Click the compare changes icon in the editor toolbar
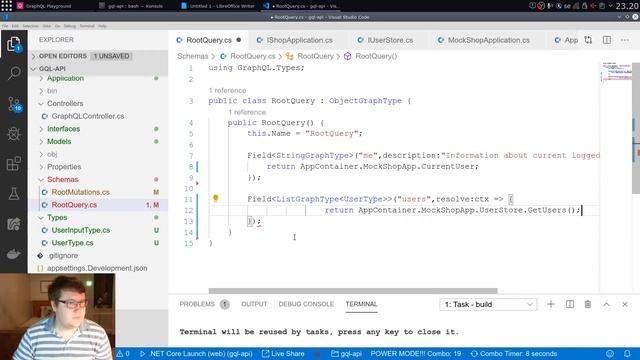This screenshot has height=360, width=640. [x=588, y=40]
